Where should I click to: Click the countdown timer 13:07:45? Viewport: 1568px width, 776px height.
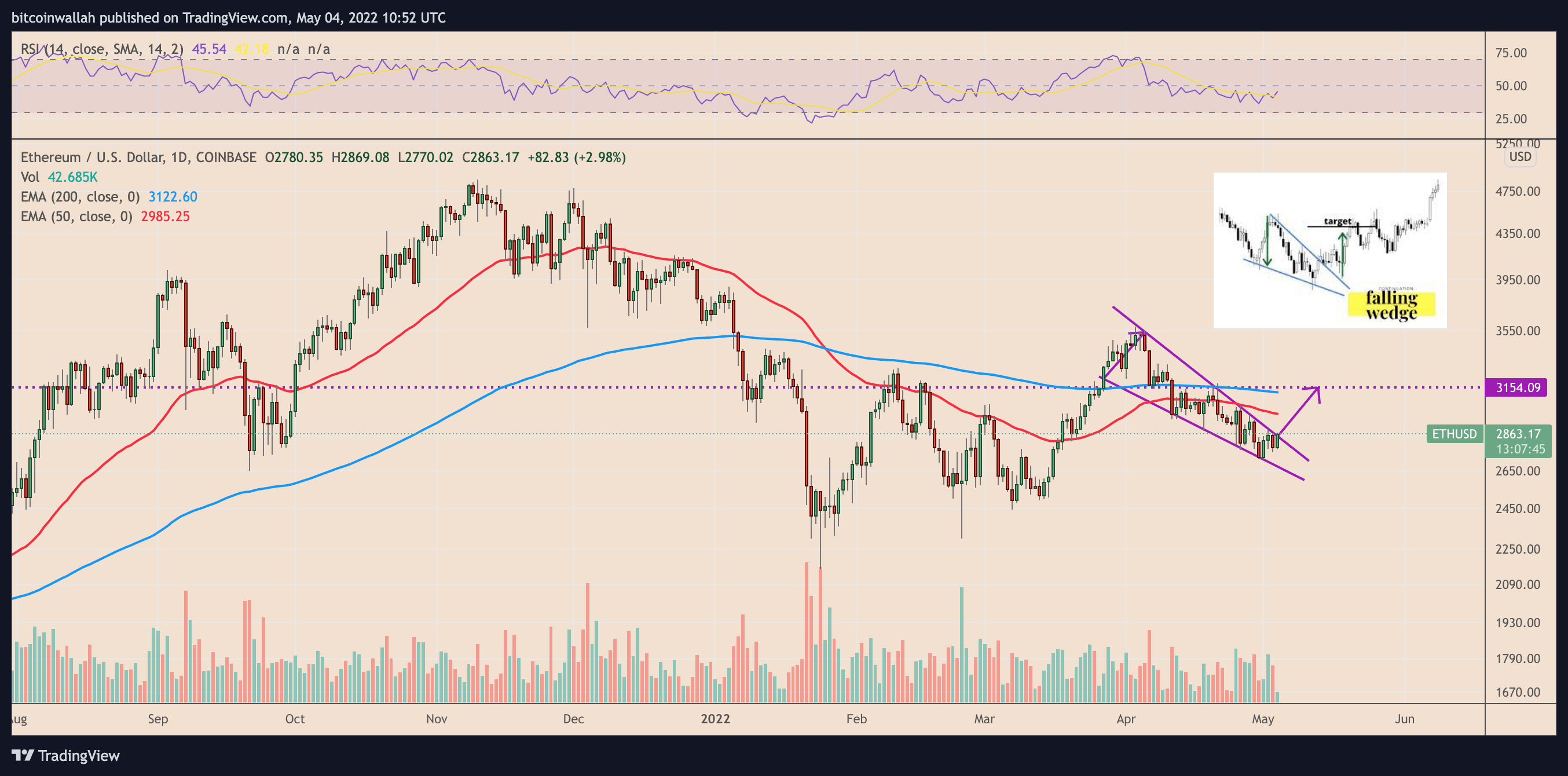(x=1520, y=449)
